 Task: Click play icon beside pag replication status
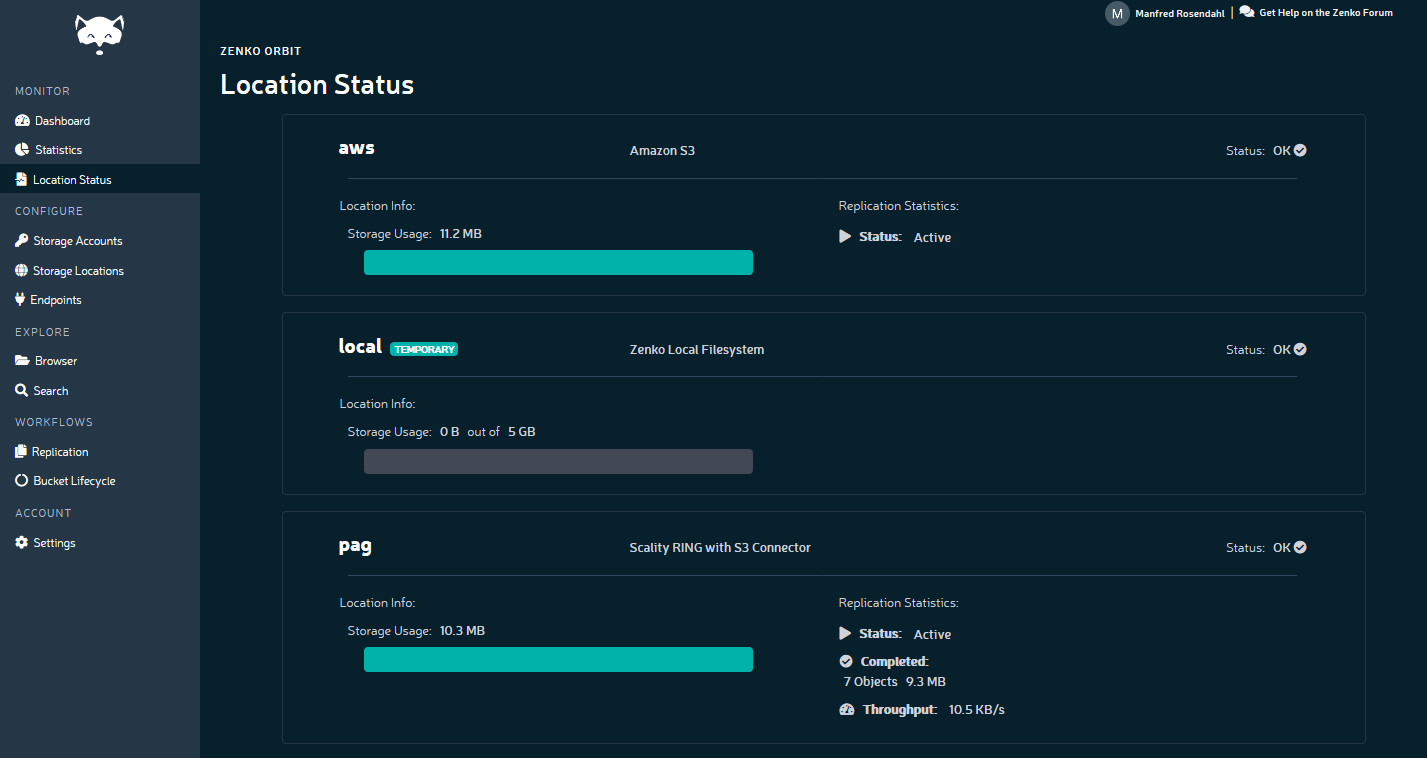845,634
